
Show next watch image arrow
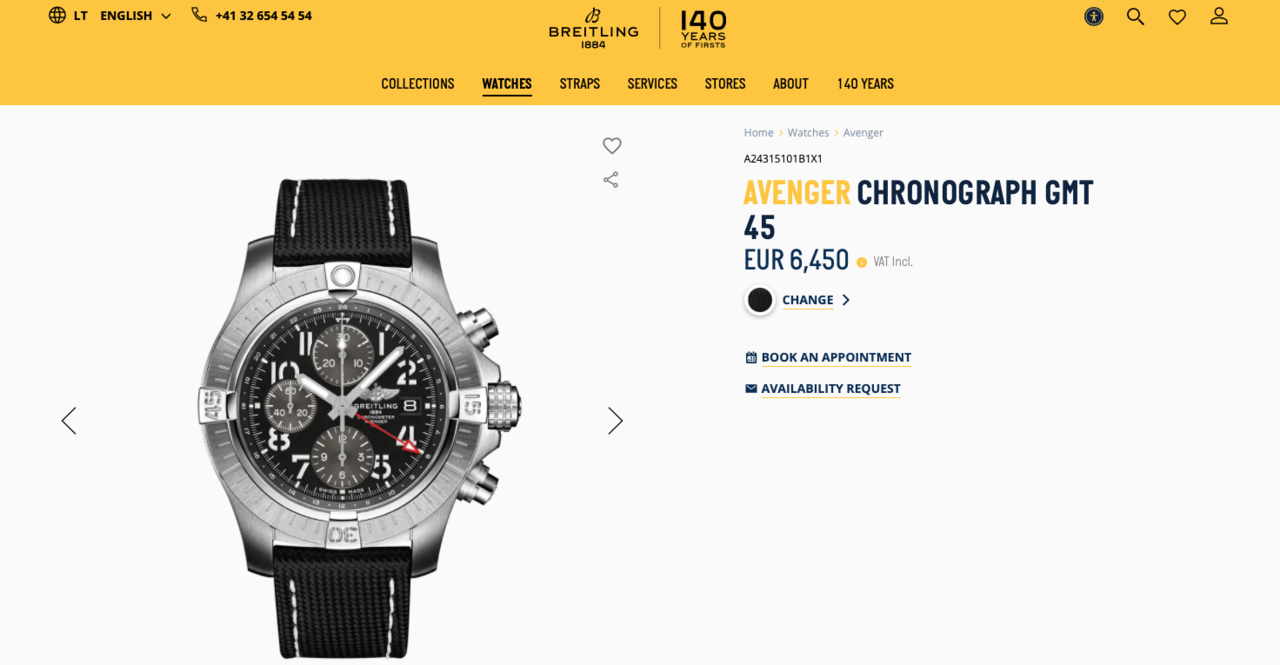click(615, 421)
